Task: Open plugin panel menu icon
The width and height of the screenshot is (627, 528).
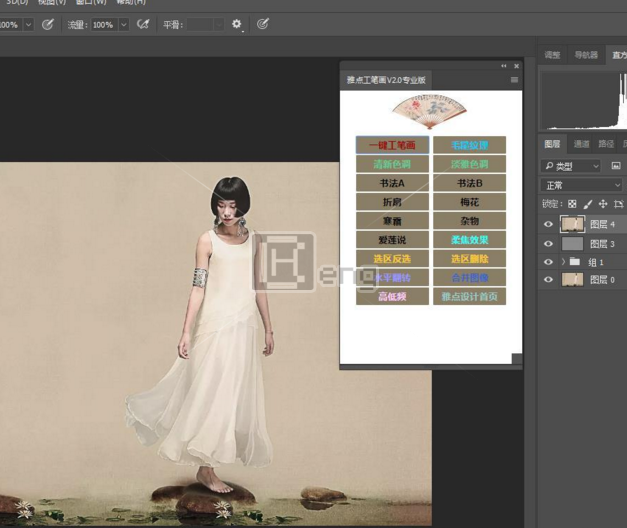Action: click(x=514, y=80)
